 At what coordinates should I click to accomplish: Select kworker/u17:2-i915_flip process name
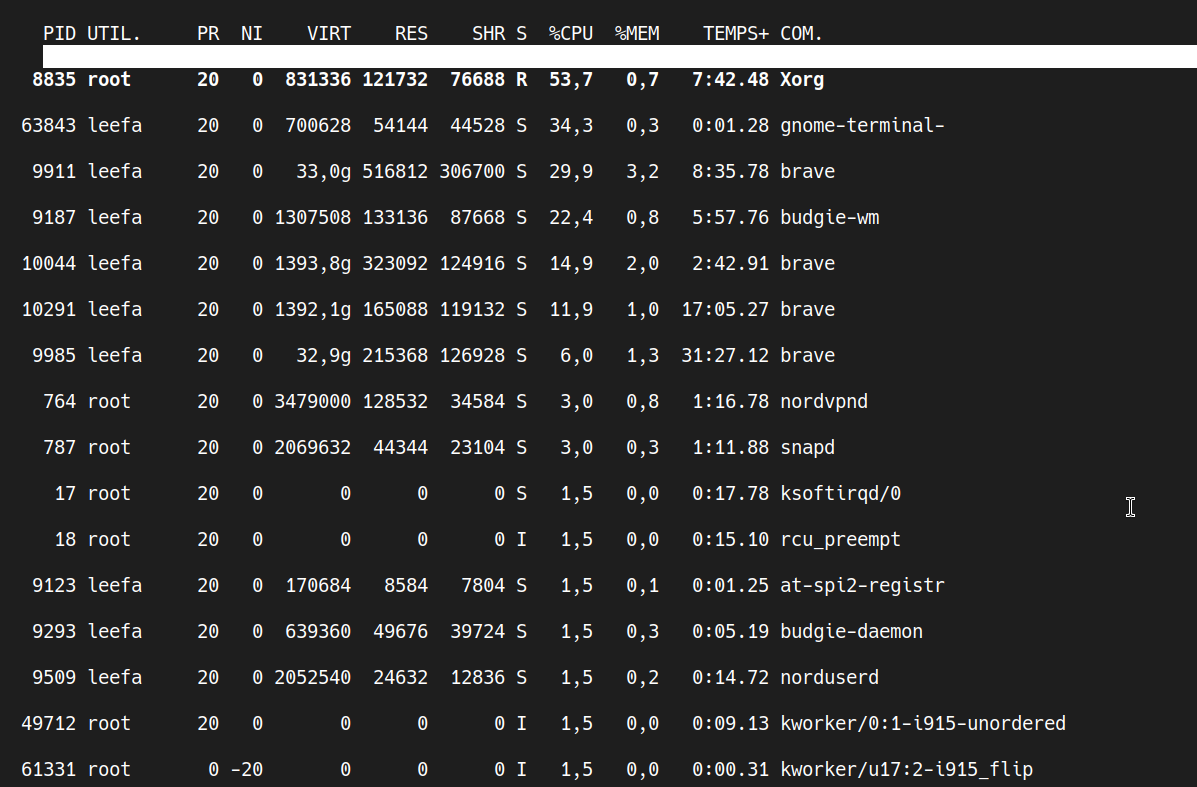pyautogui.click(x=906, y=769)
